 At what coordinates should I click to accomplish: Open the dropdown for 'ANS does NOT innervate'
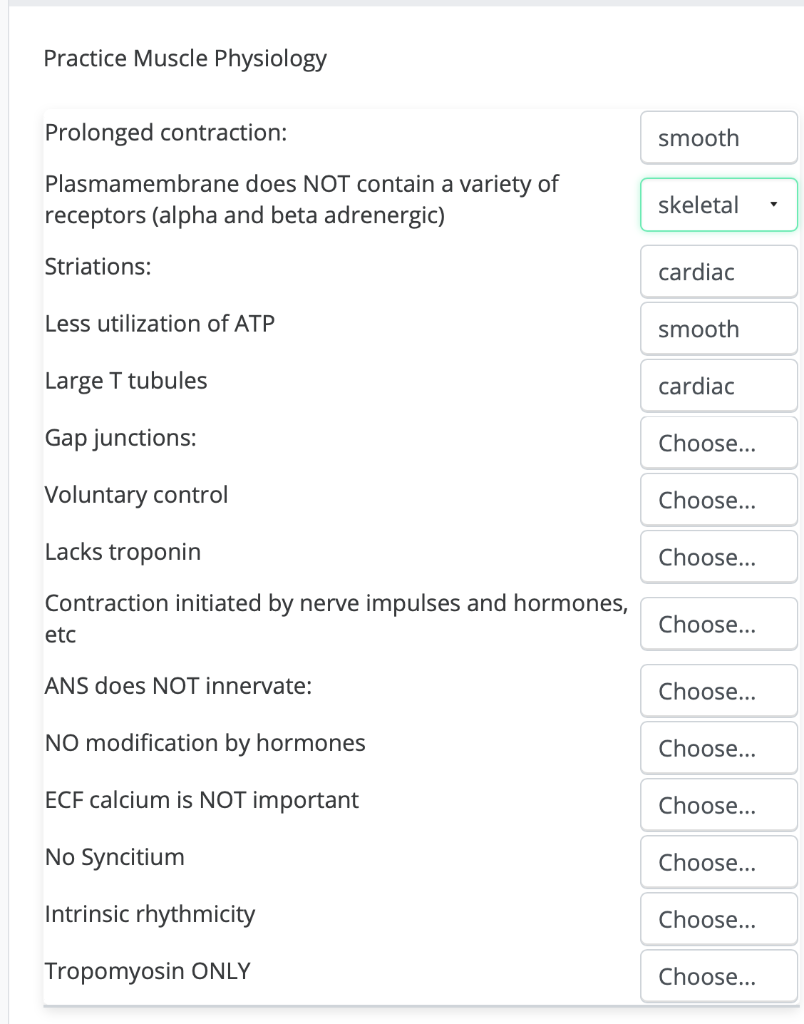point(718,690)
